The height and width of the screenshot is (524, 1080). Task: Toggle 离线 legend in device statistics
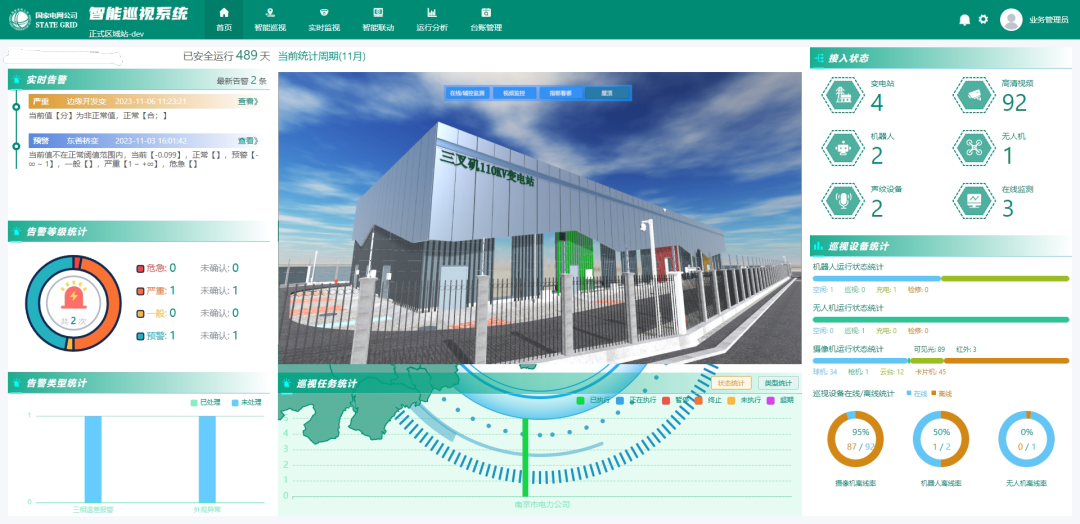(x=941, y=393)
